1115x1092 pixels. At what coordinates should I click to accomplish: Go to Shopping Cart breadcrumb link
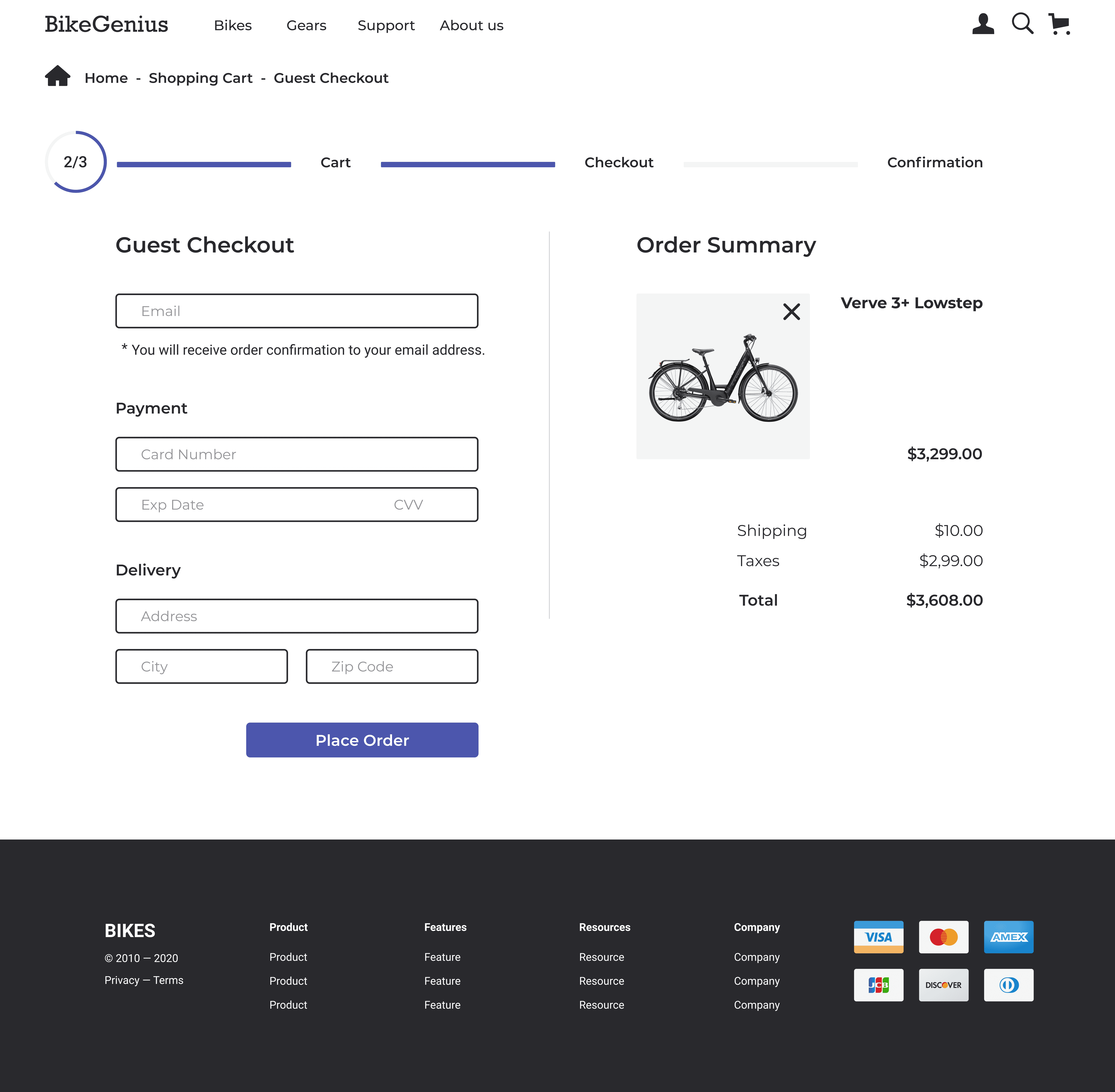pos(200,78)
